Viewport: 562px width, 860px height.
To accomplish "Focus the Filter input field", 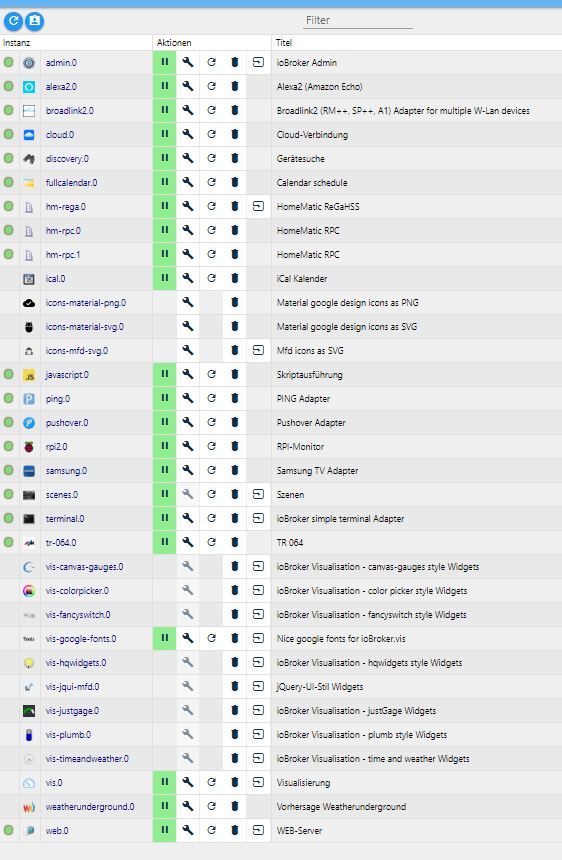I will [357, 20].
